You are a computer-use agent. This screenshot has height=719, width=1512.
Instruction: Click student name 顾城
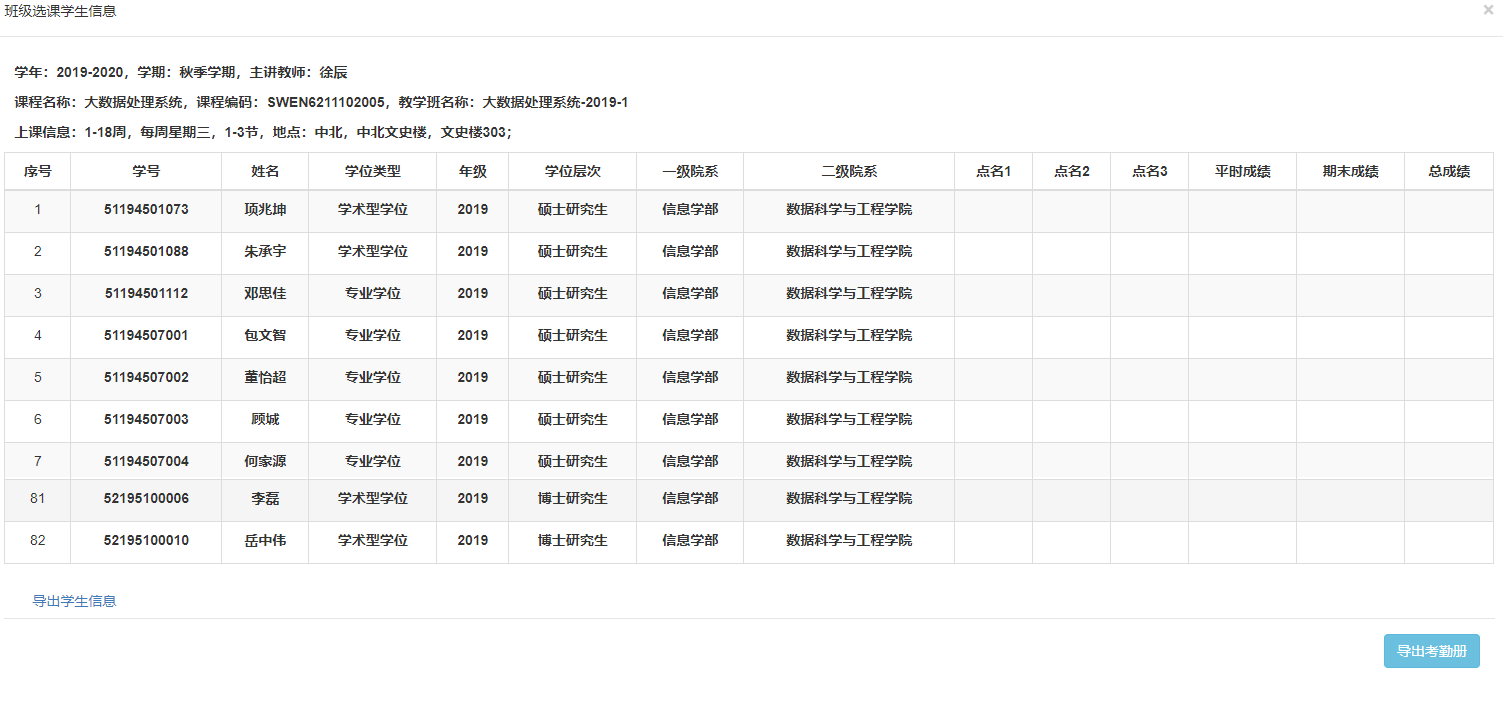click(265, 420)
